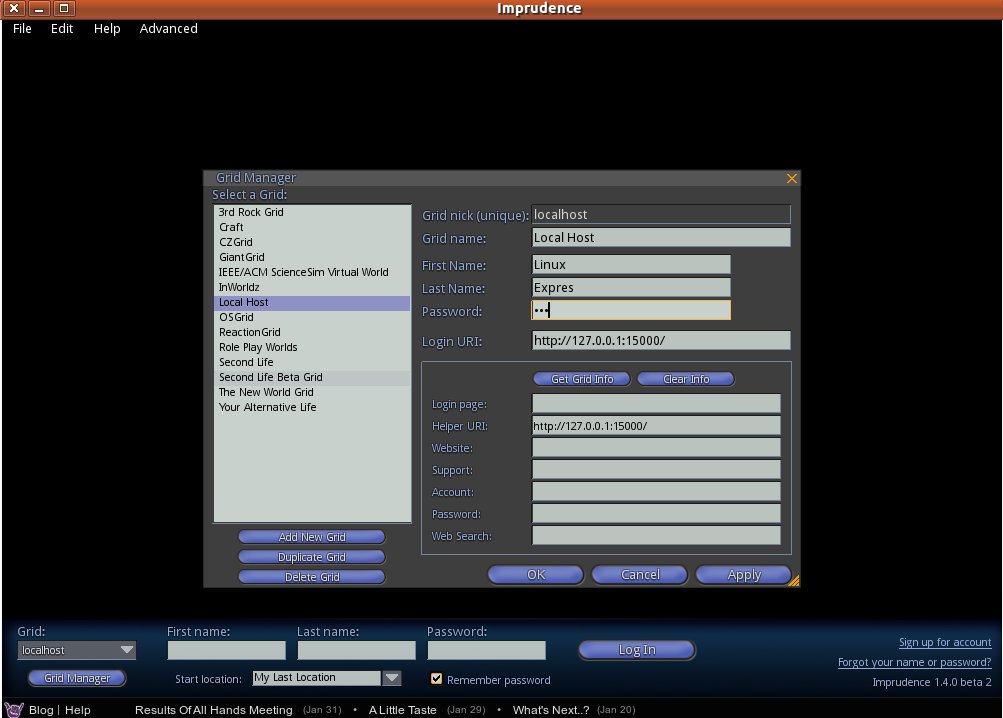Select OSGrid in the grid list

pyautogui.click(x=236, y=317)
